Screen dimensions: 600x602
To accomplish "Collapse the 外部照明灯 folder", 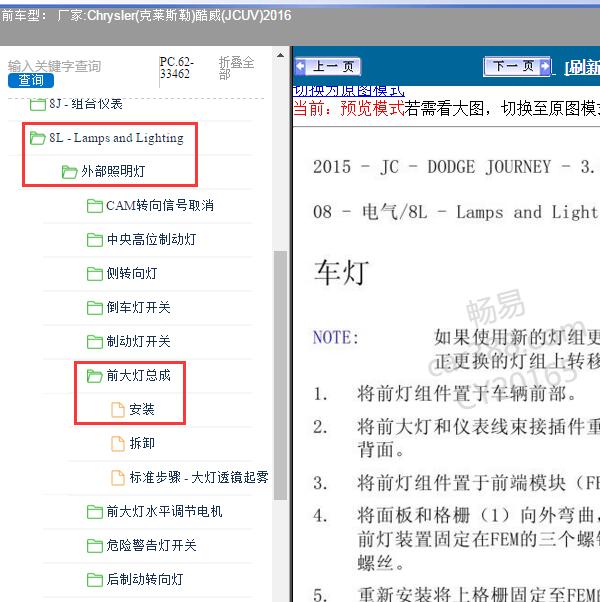I will click(113, 171).
